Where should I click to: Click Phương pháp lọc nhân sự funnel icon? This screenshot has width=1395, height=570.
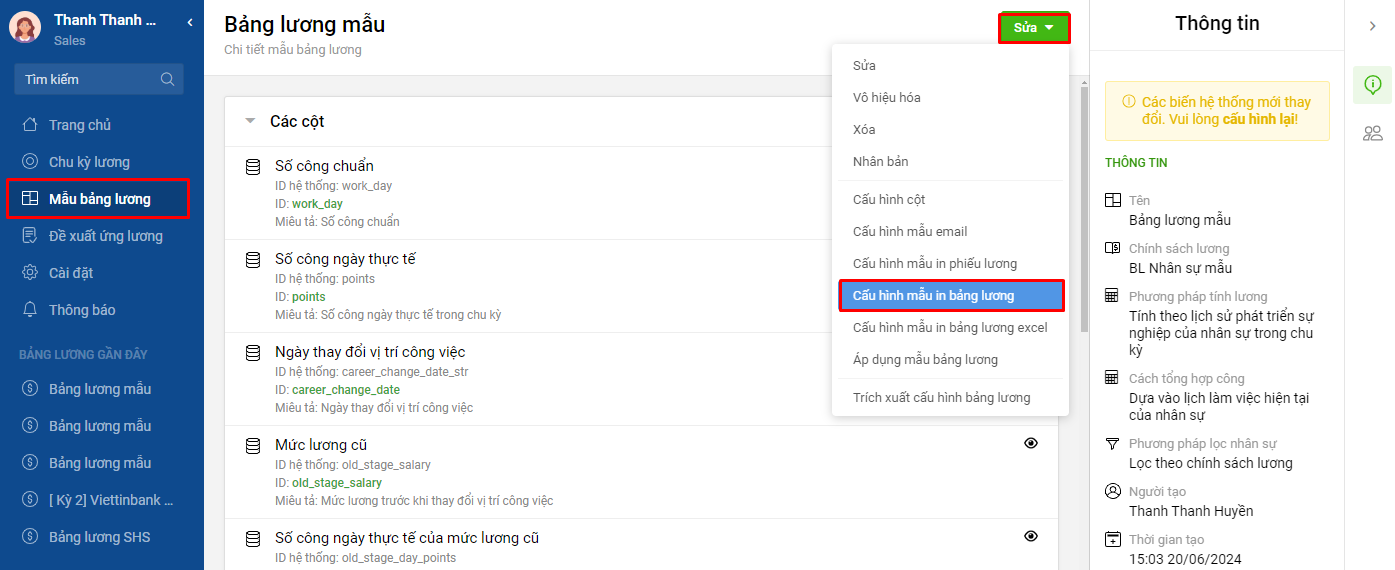pyautogui.click(x=1112, y=443)
